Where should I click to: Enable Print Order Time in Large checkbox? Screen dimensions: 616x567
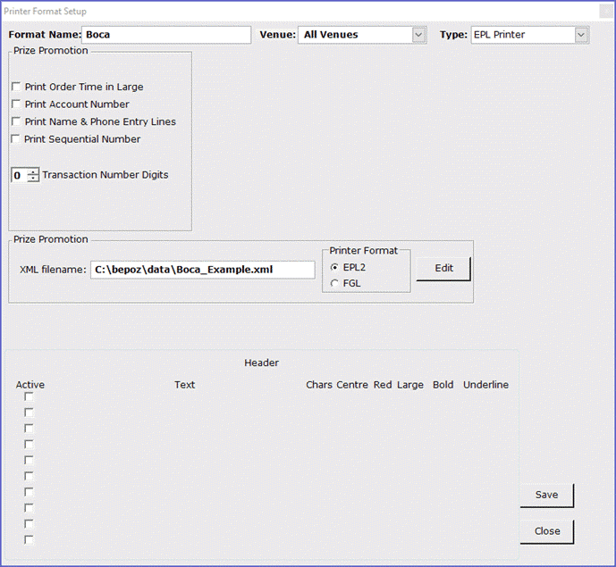16,87
